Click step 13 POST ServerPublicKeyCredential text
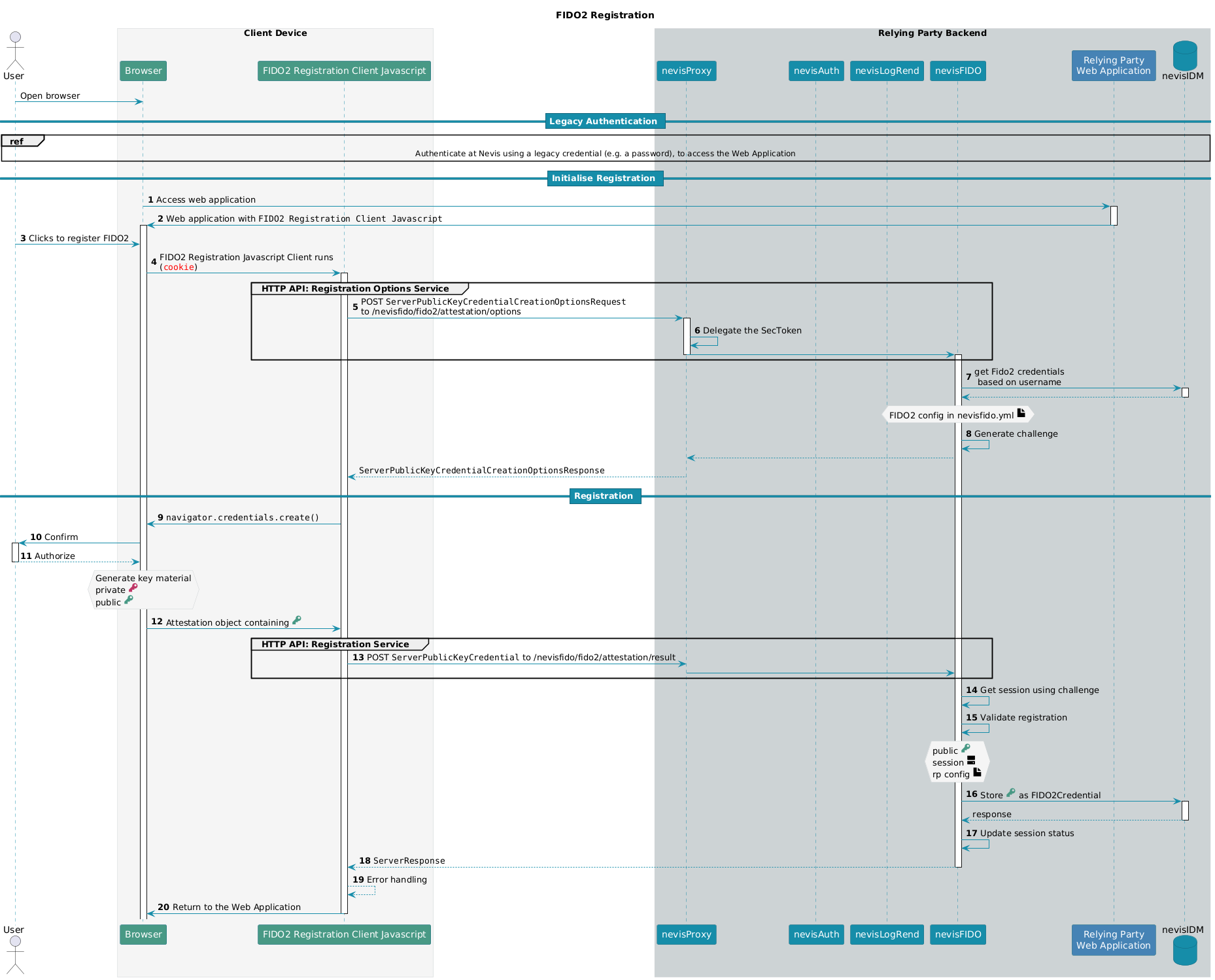This screenshot has width=1215, height=980. [x=514, y=657]
